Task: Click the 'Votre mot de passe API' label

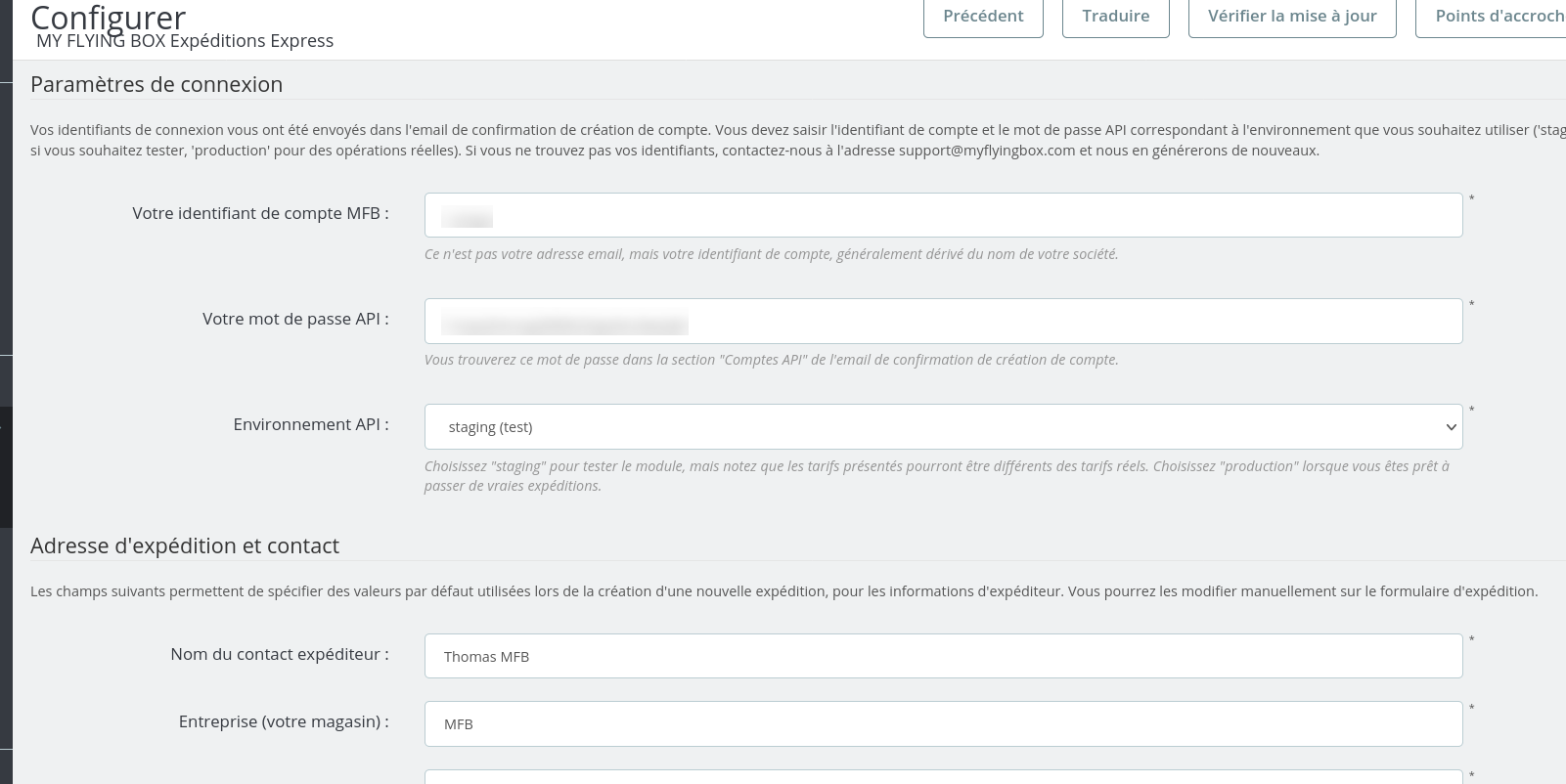Action: [295, 319]
